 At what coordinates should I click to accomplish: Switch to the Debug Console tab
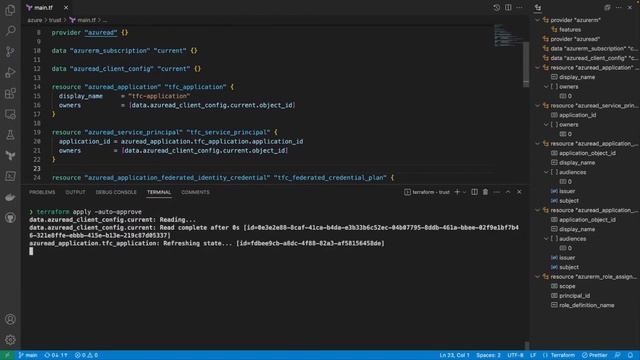[x=116, y=192]
